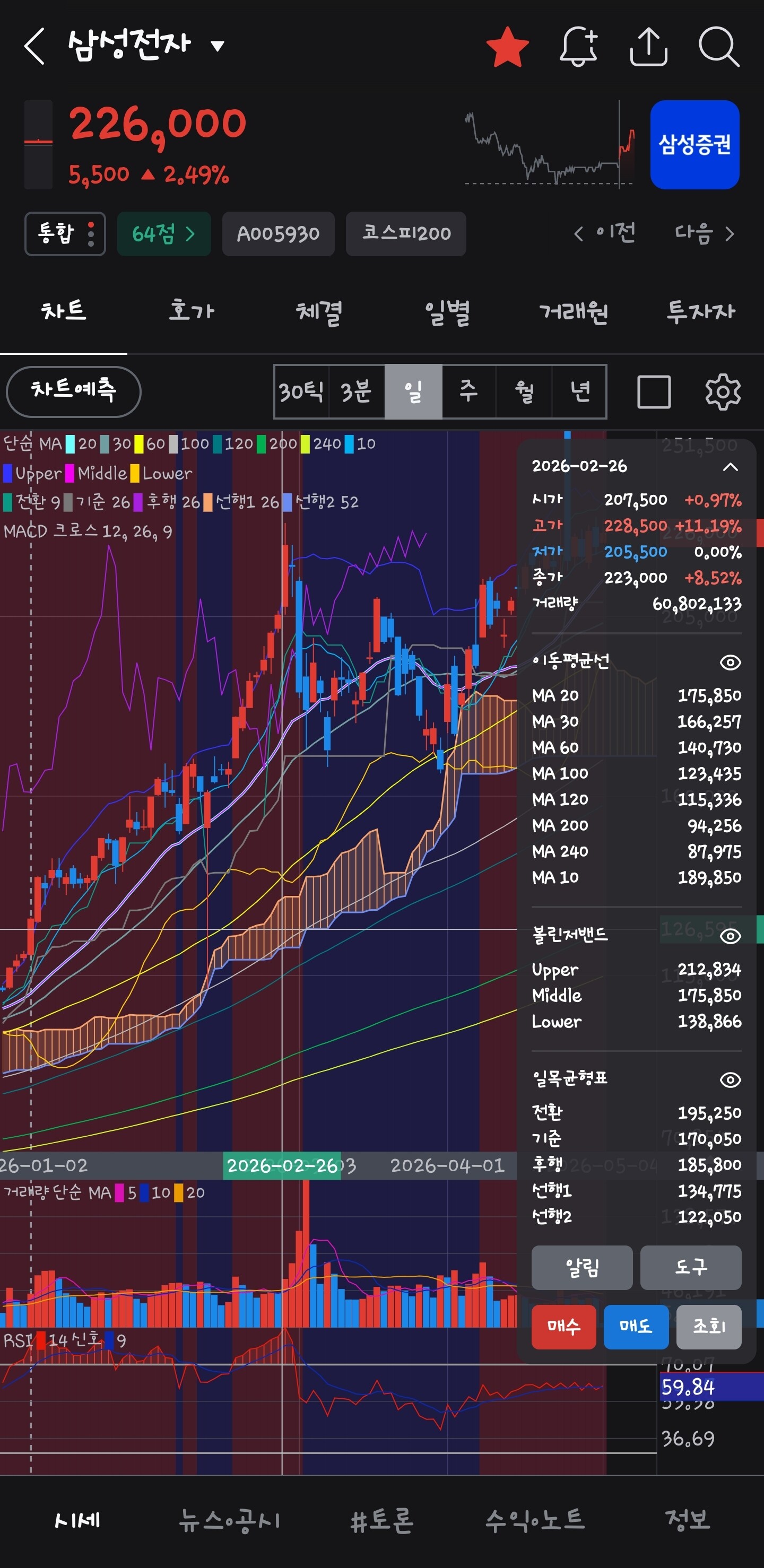The width and height of the screenshot is (764, 1568).
Task: Click the MA 120 value 115,336
Action: (x=709, y=800)
